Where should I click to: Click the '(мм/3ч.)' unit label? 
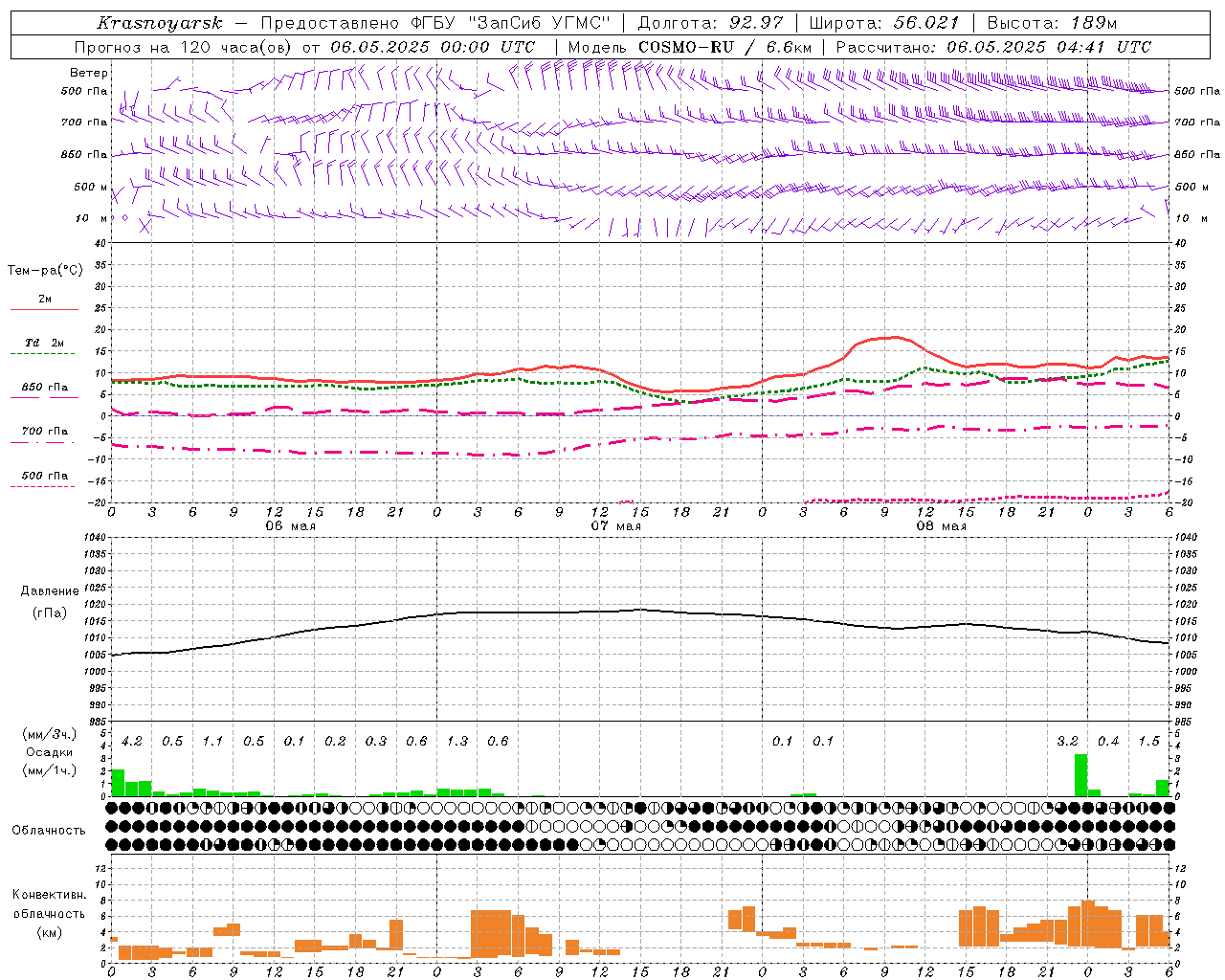coord(50,734)
